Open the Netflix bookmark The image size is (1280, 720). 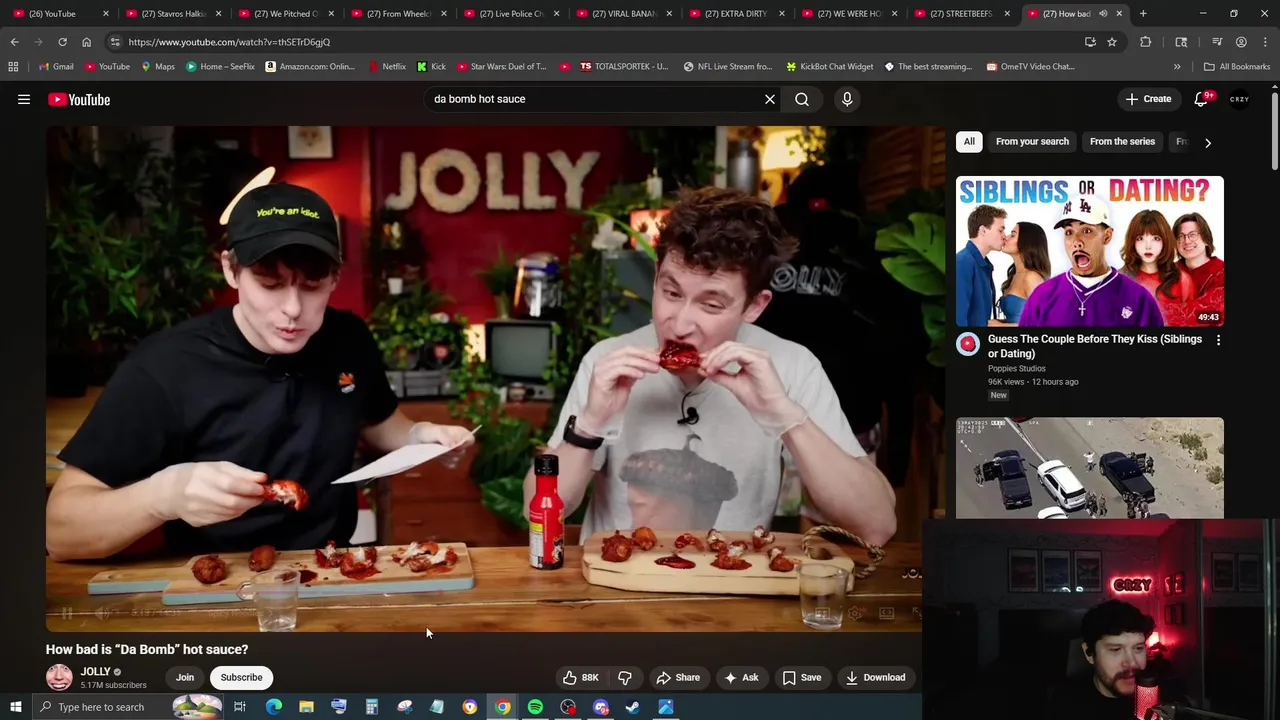point(387,66)
